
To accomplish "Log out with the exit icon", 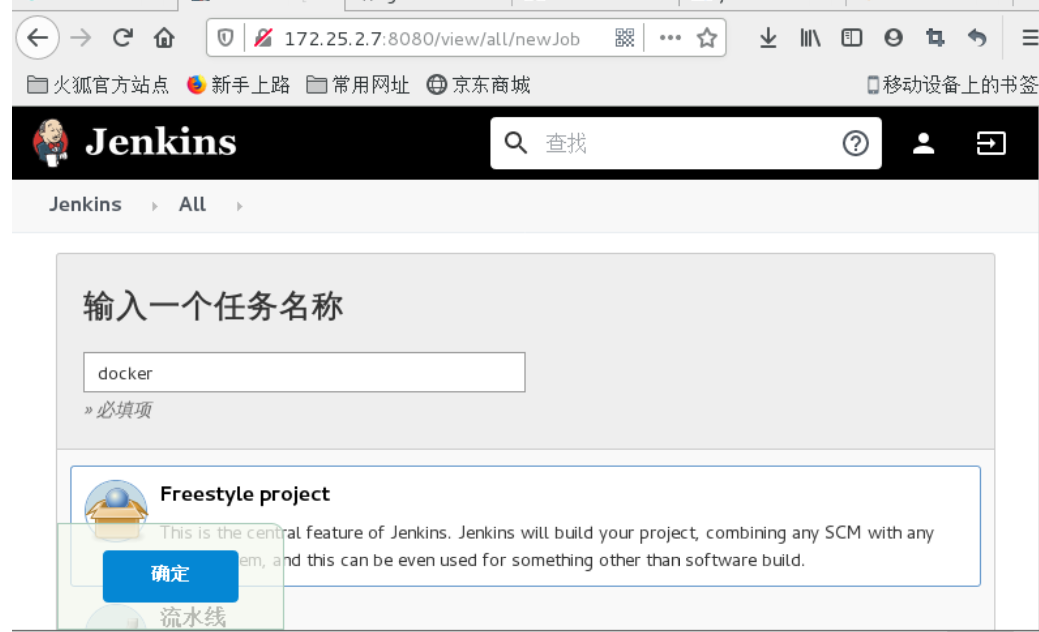I will [x=991, y=143].
